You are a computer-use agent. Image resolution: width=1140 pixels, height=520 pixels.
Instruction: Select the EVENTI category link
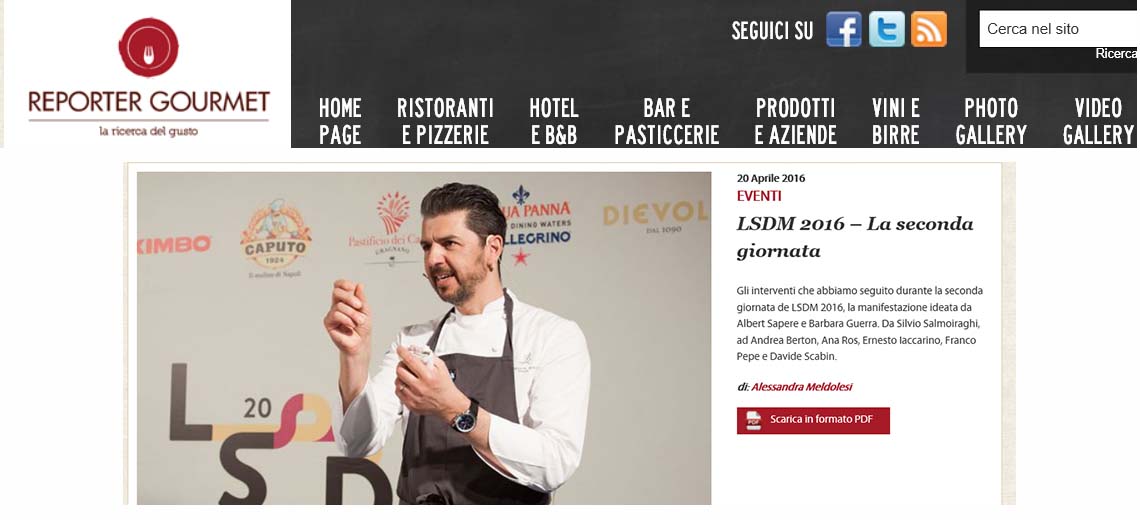(x=759, y=196)
